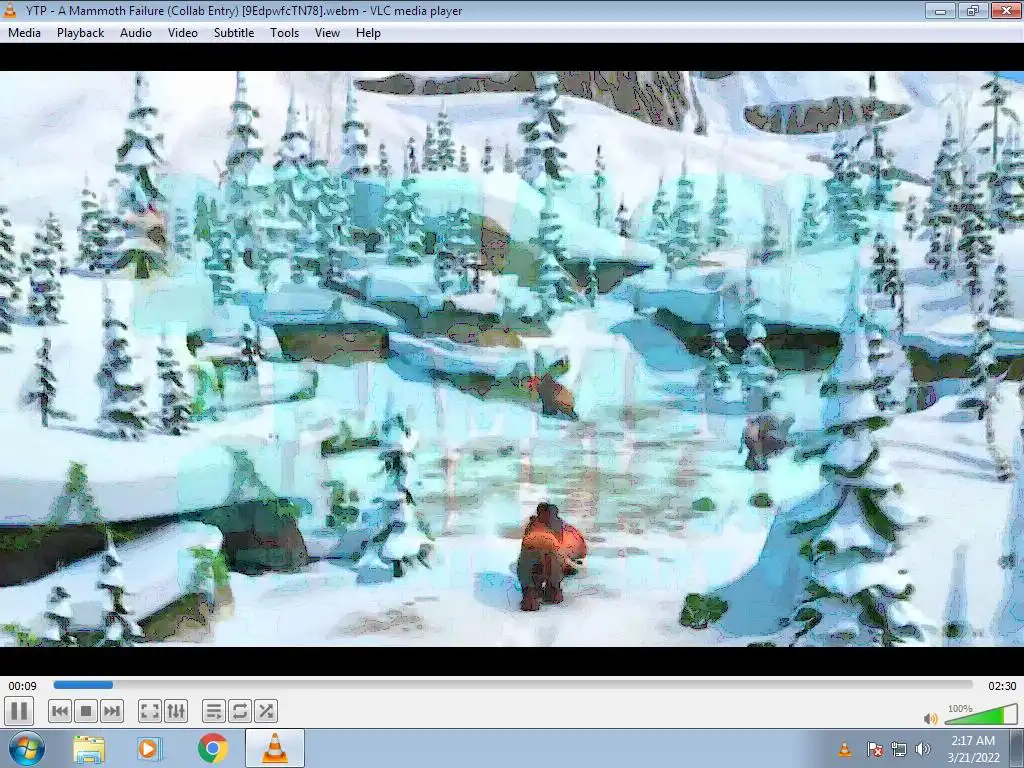
Task: Toggle loop repeat mode
Action: pyautogui.click(x=240, y=711)
